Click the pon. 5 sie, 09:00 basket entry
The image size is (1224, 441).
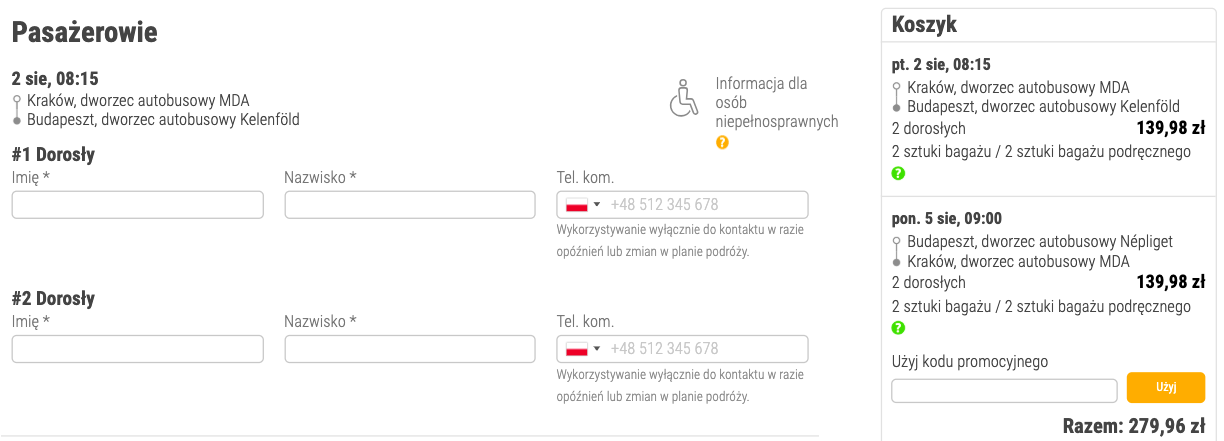(946, 219)
